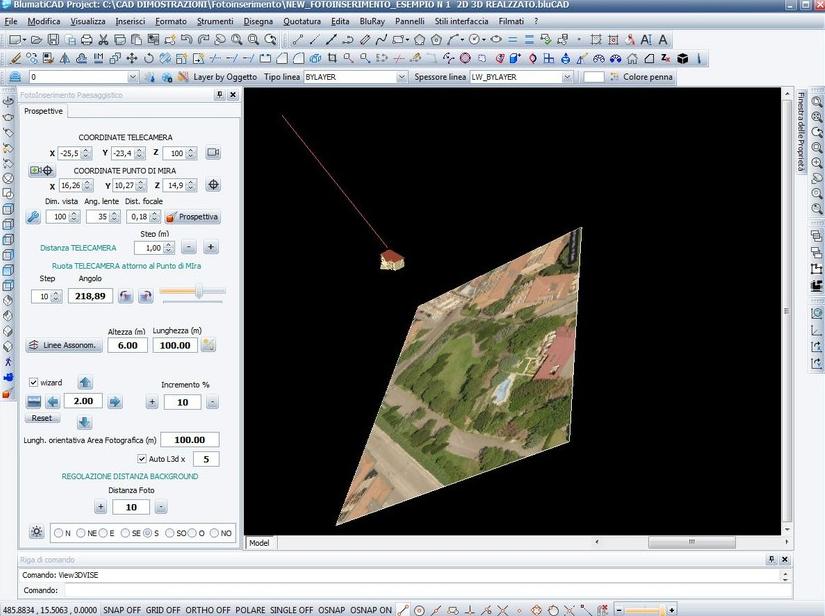825x616 pixels.
Task: Toggle the Auto L3d x checkbox
Action: (141, 459)
